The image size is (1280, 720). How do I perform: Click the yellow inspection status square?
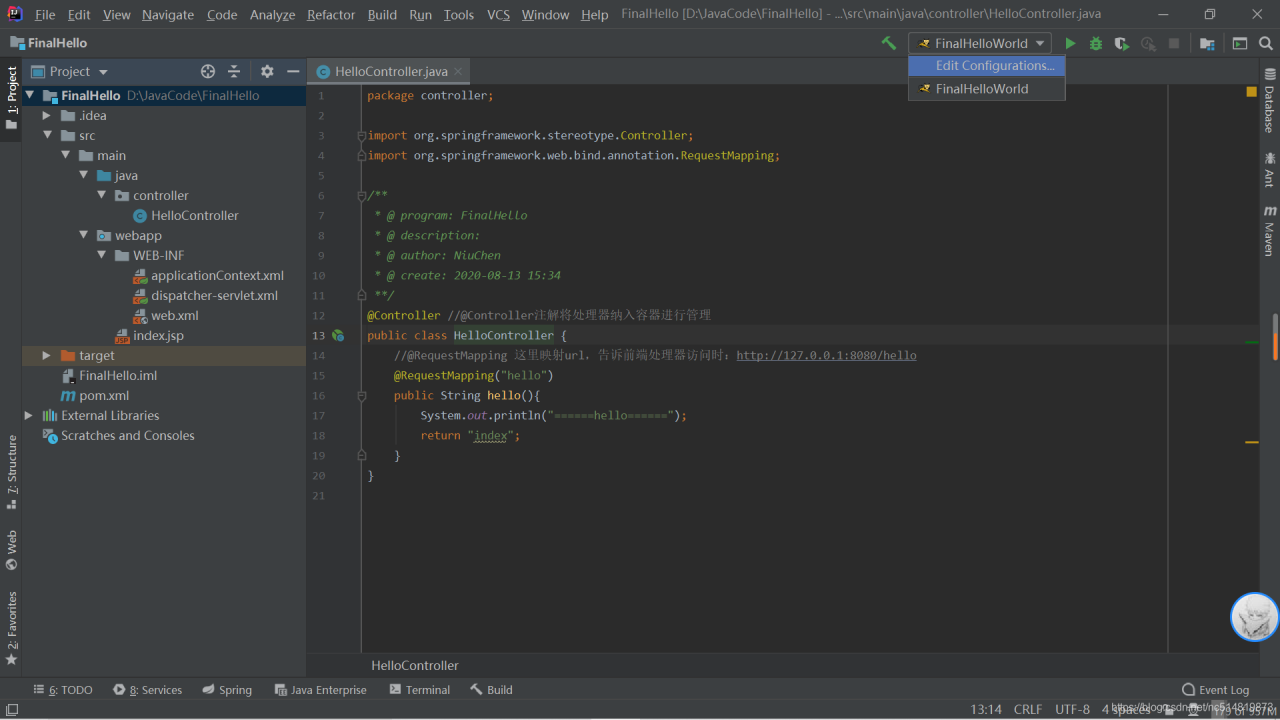point(1252,92)
